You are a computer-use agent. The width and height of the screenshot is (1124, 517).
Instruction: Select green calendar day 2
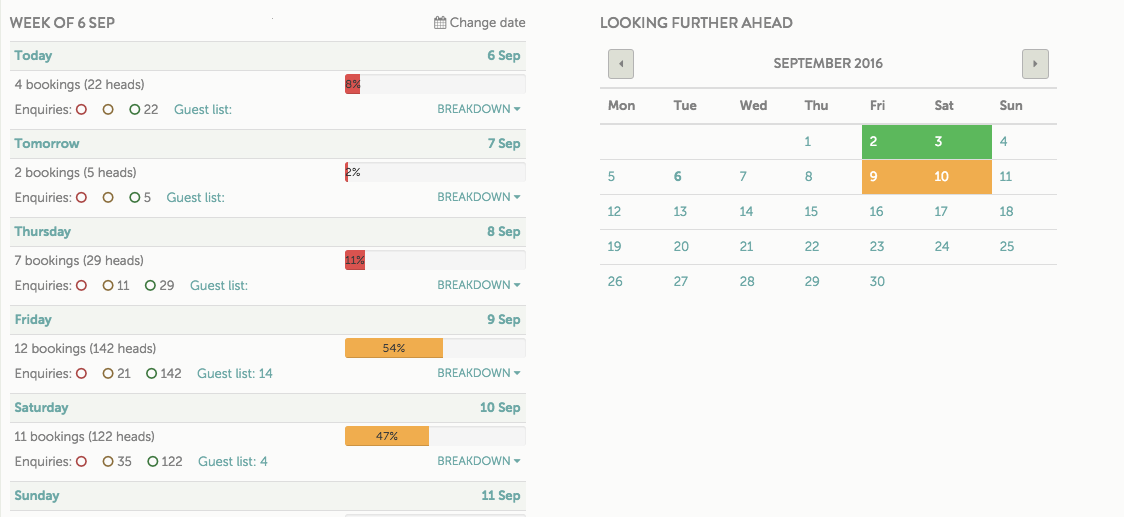894,142
